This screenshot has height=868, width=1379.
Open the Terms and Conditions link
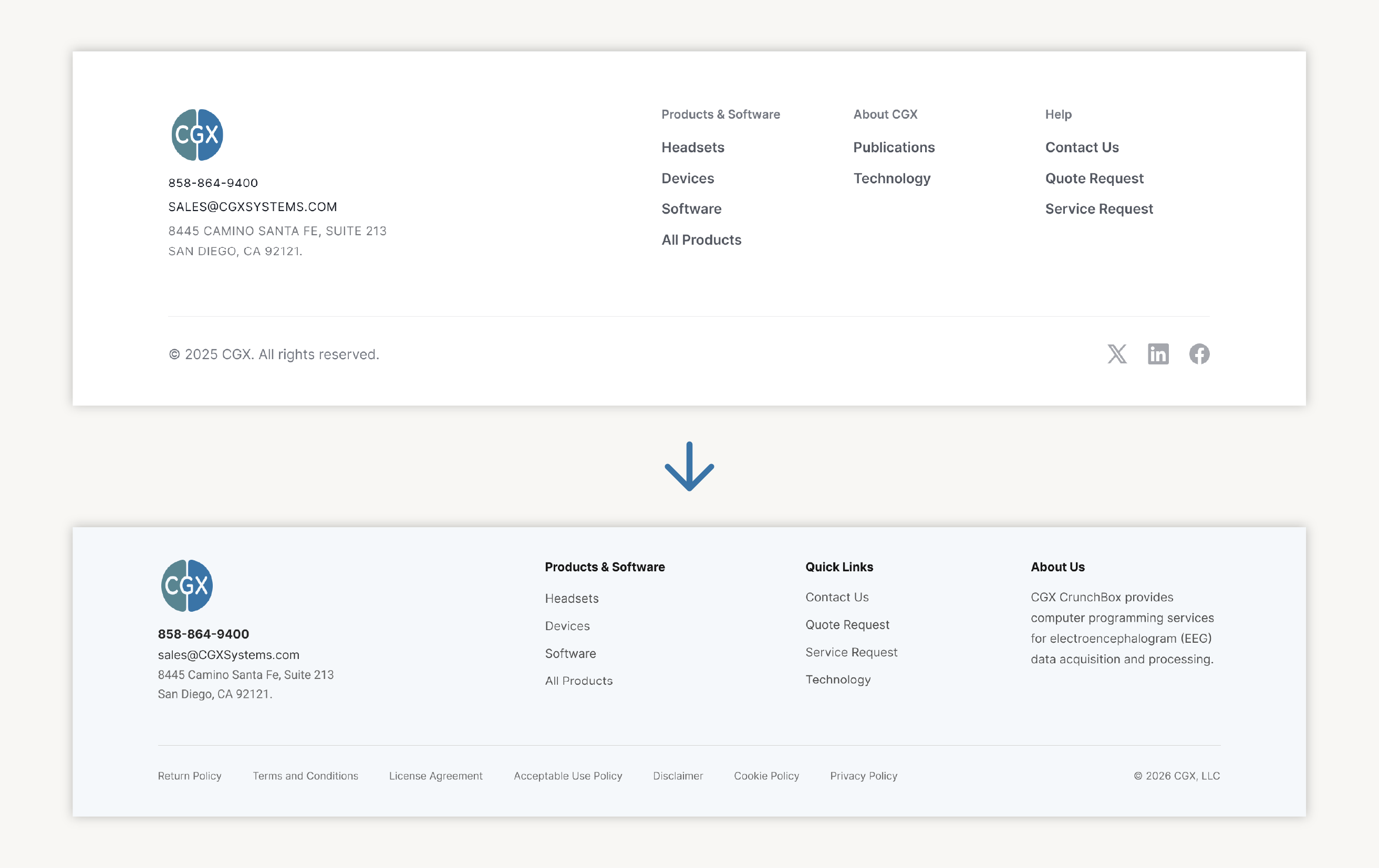(305, 776)
